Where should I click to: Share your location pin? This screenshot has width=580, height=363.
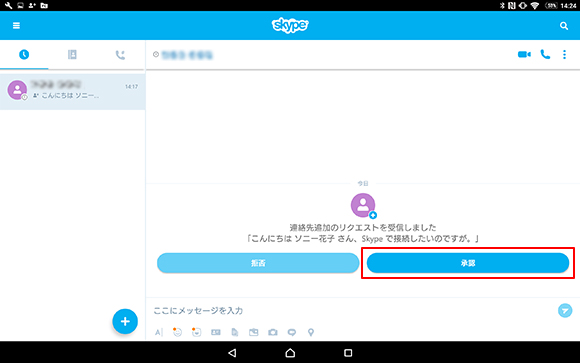click(311, 332)
